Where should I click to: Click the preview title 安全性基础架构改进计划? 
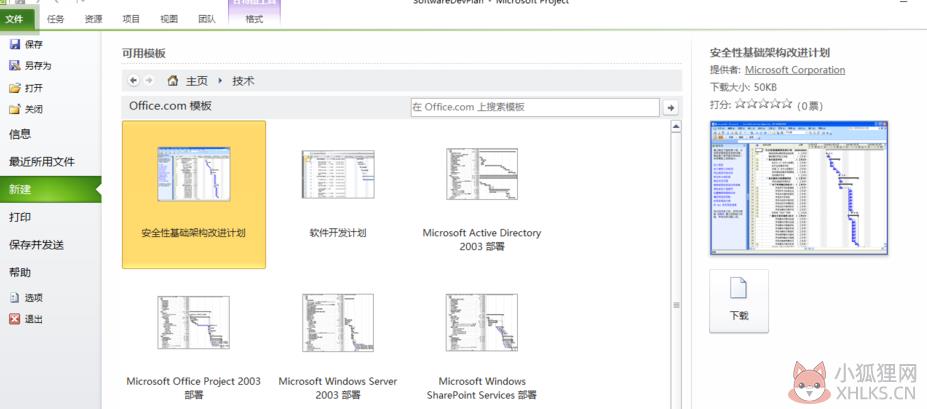coord(770,52)
